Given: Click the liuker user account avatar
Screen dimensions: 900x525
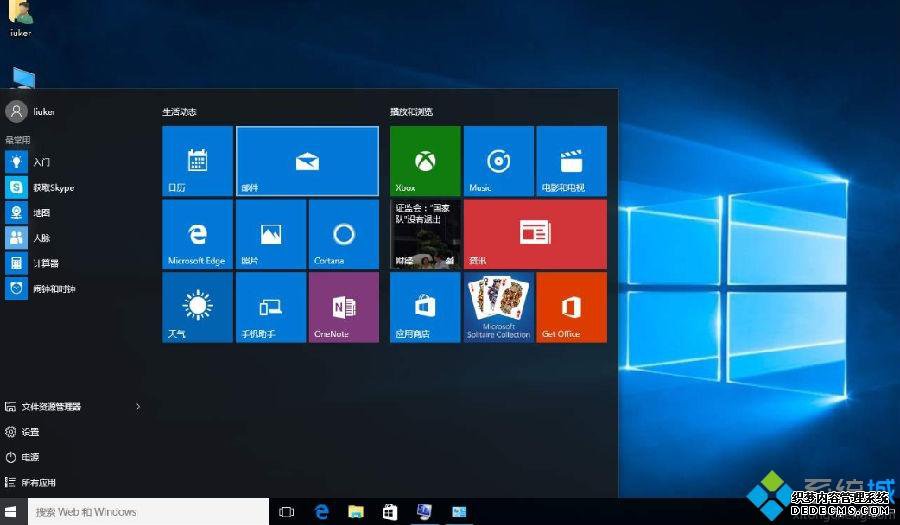Looking at the screenshot, I should pos(17,111).
